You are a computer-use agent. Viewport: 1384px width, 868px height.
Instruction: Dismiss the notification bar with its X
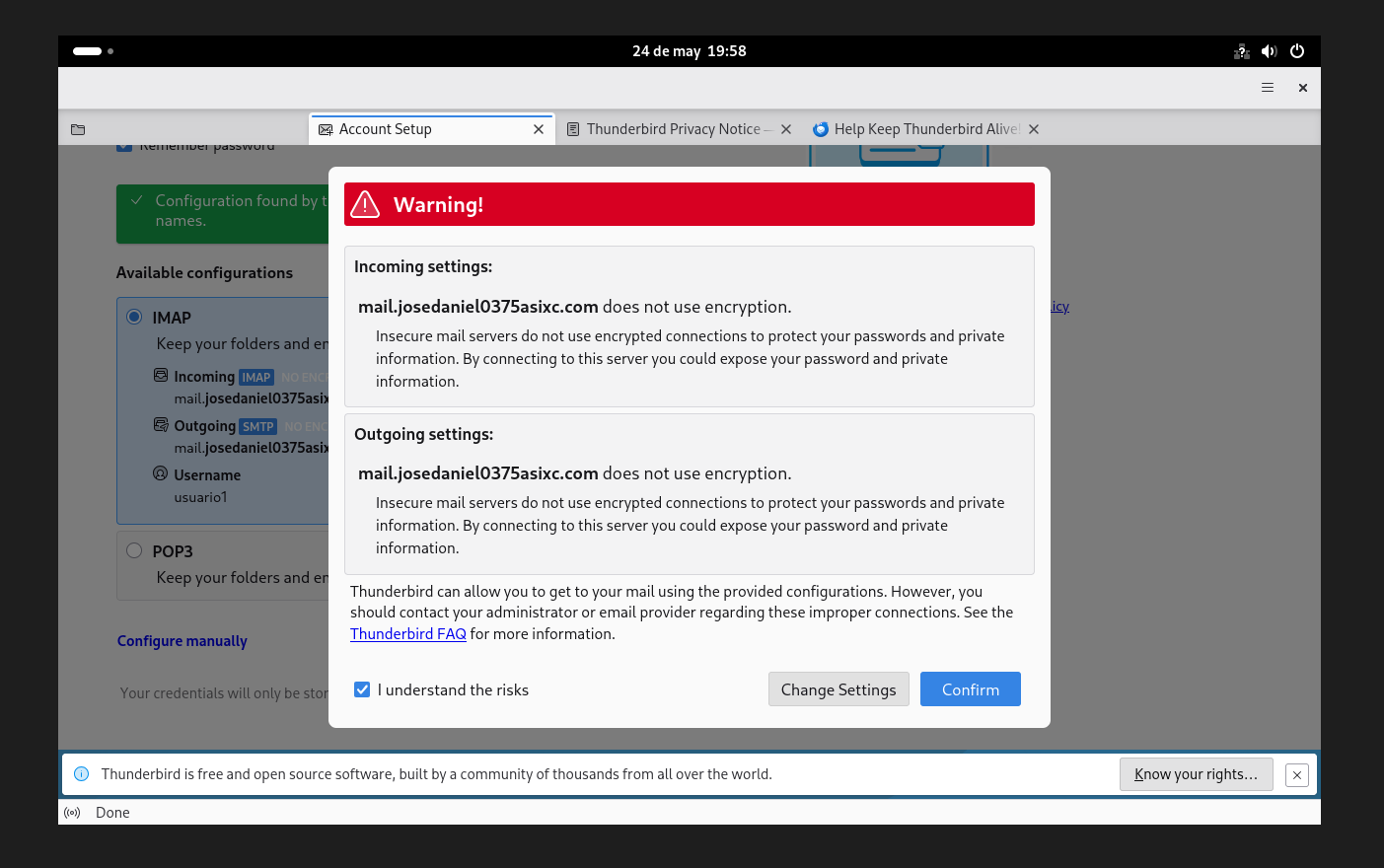pyautogui.click(x=1297, y=775)
